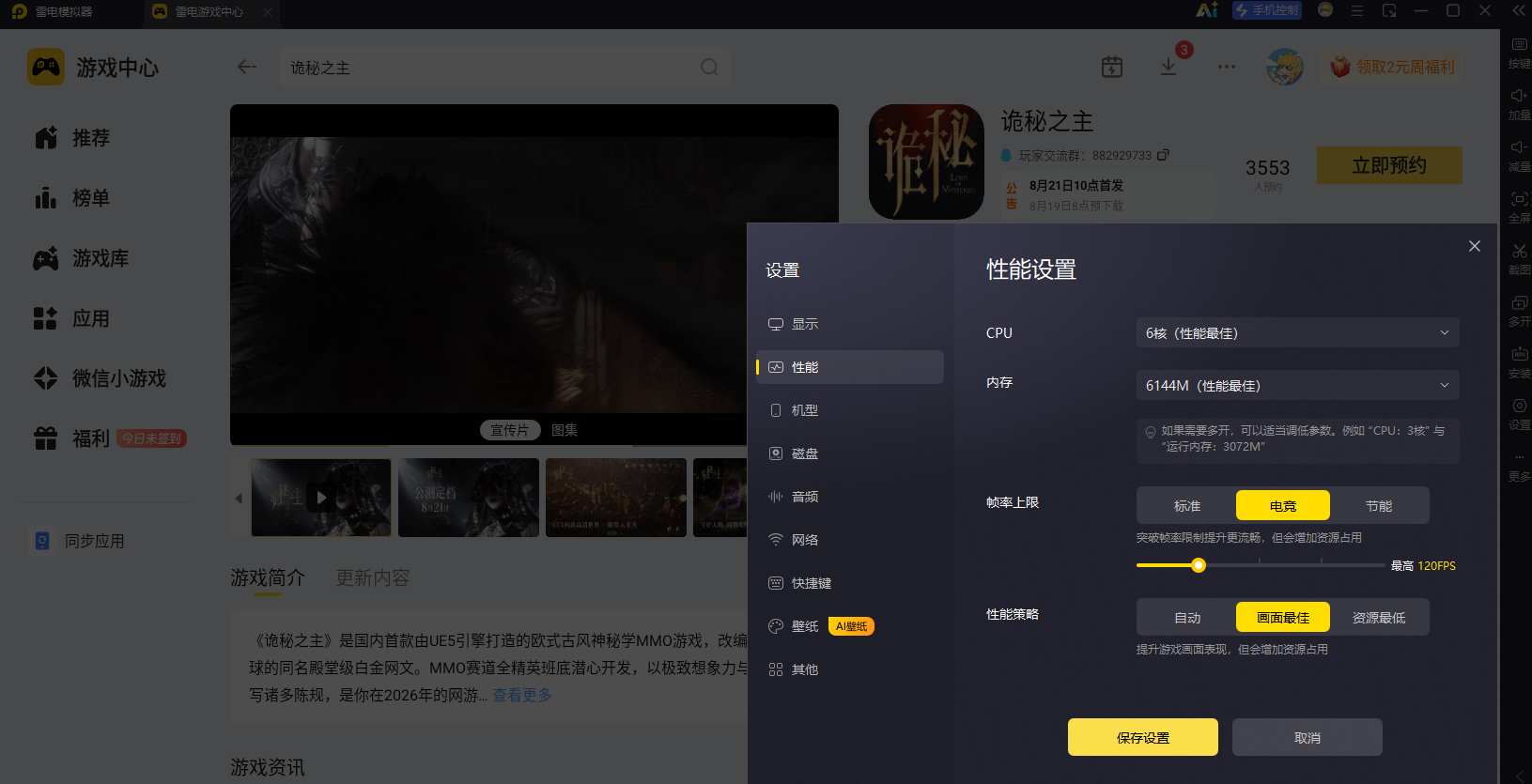Click the 更多 more tools icon
Image resolution: width=1532 pixels, height=784 pixels.
click(1519, 457)
